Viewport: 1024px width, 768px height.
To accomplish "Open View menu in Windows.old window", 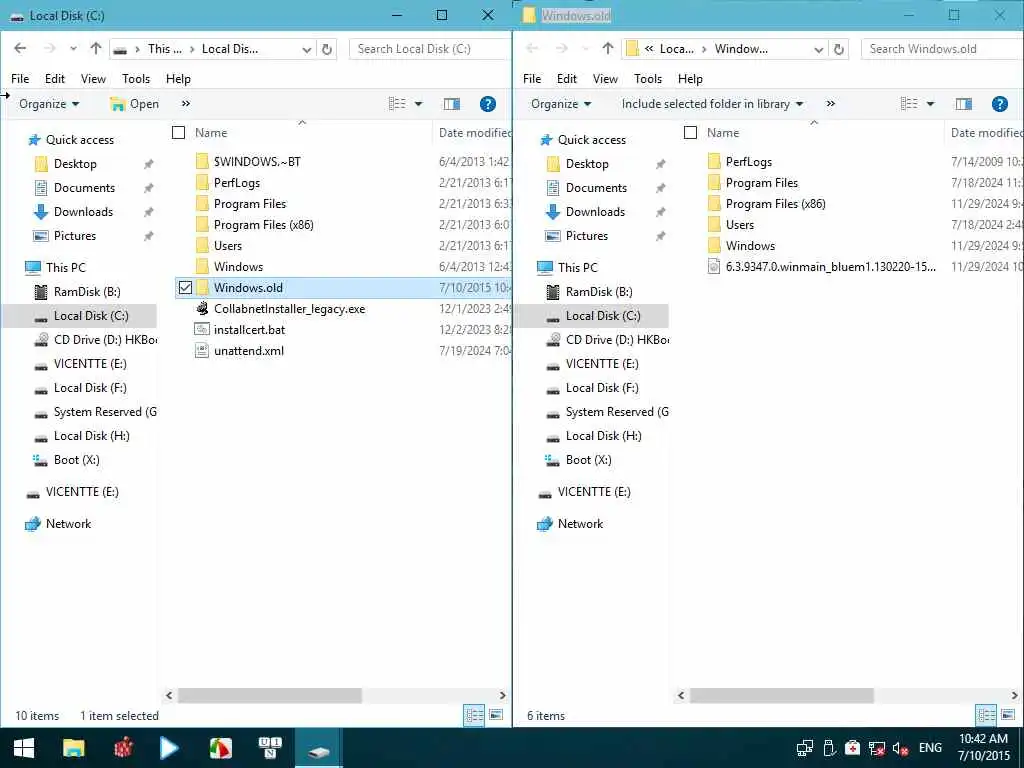I will pyautogui.click(x=605, y=79).
